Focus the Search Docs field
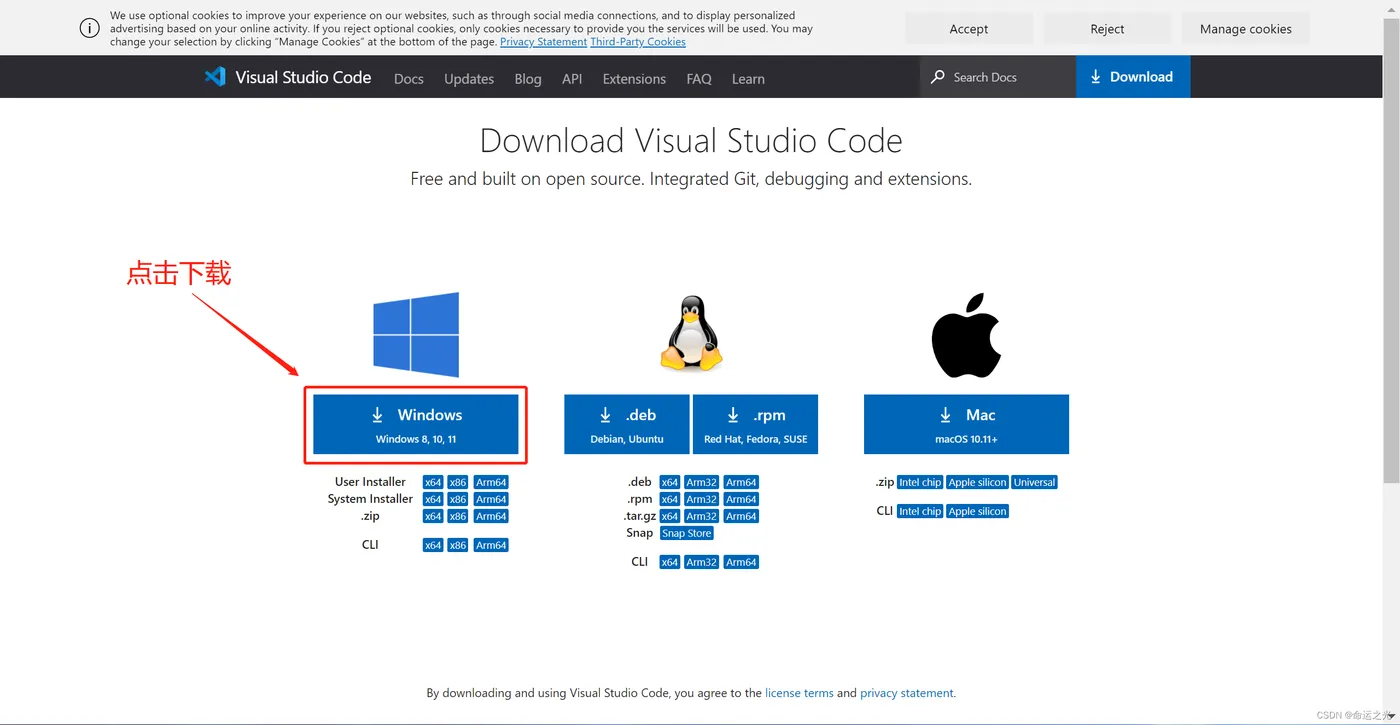This screenshot has height=725, width=1400. click(998, 77)
